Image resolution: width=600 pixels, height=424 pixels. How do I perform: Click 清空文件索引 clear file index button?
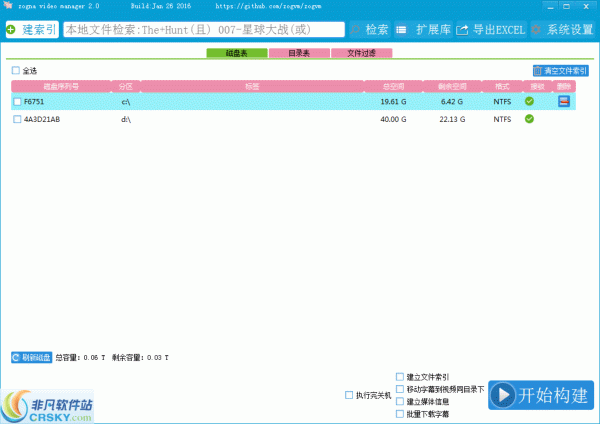561,71
